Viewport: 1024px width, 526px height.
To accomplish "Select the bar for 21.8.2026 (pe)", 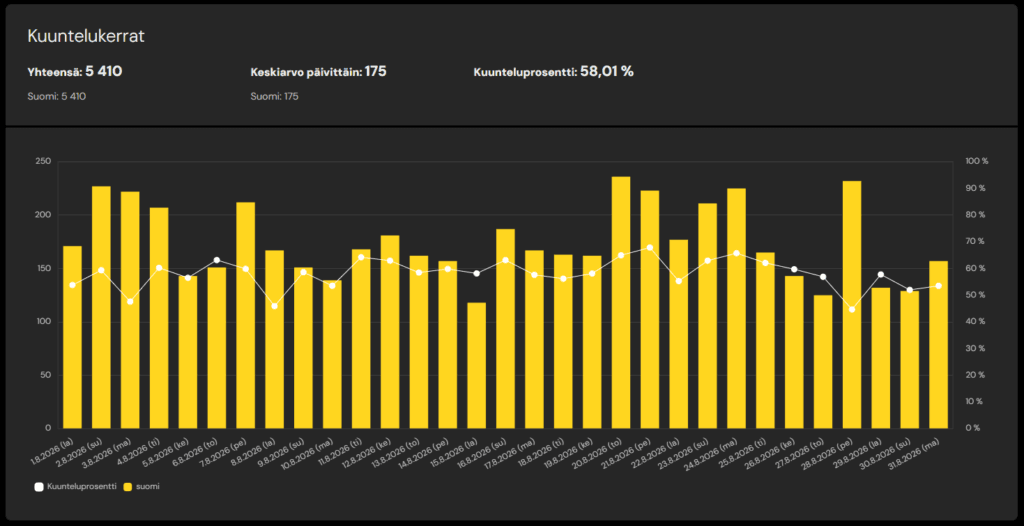I will (650, 309).
